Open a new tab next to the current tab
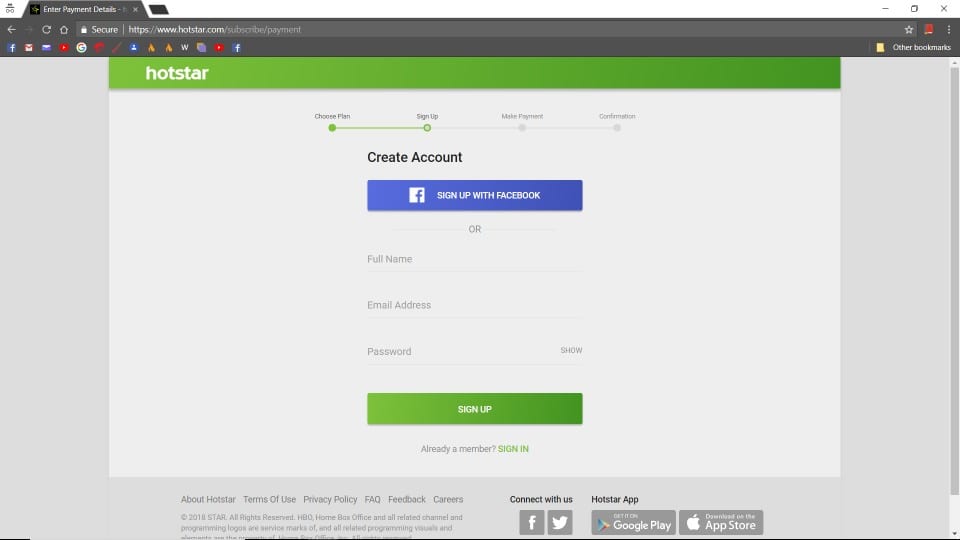The height and width of the screenshot is (540, 960). pyautogui.click(x=159, y=9)
